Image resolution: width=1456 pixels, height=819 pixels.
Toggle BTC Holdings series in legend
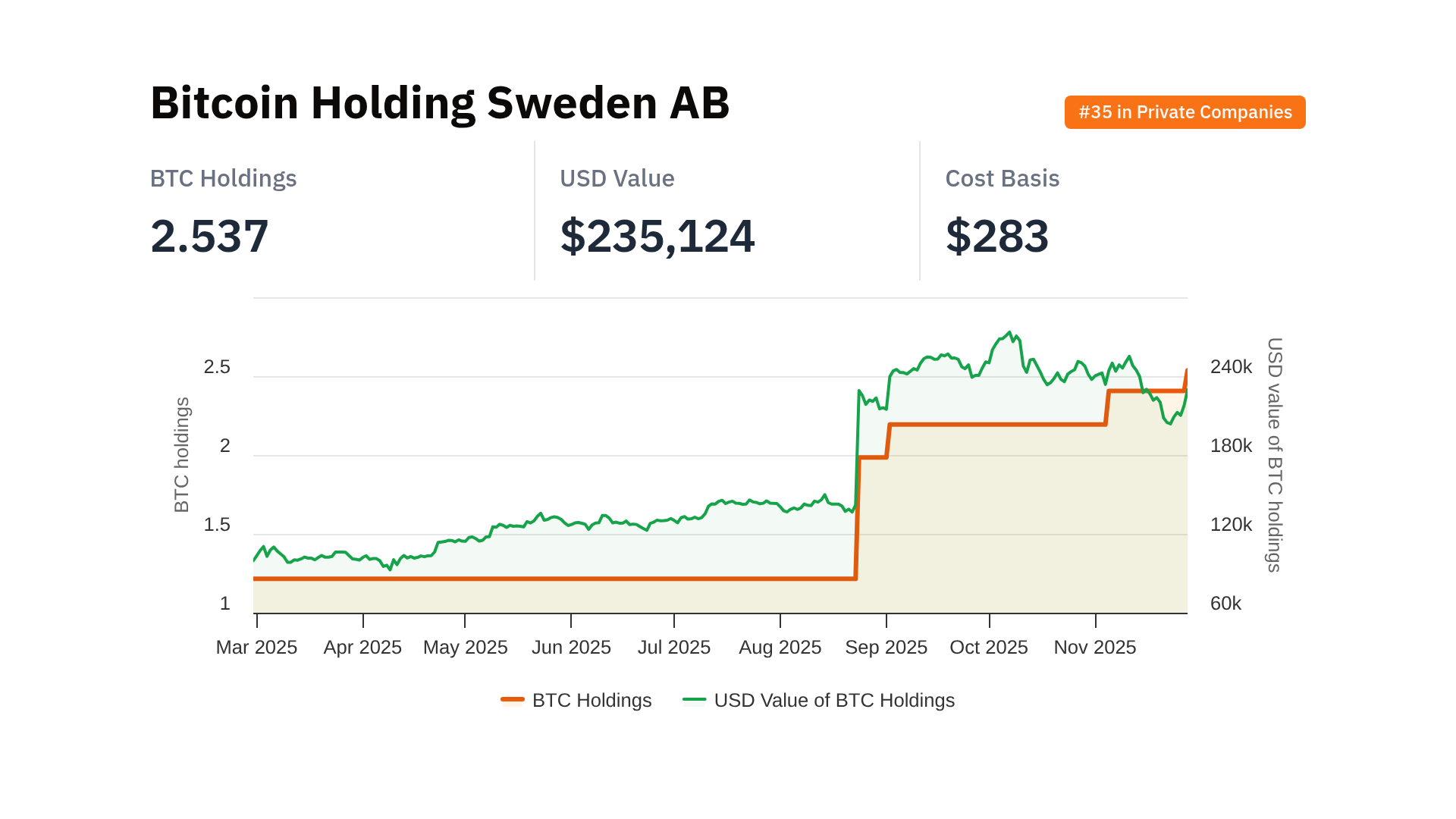(591, 700)
